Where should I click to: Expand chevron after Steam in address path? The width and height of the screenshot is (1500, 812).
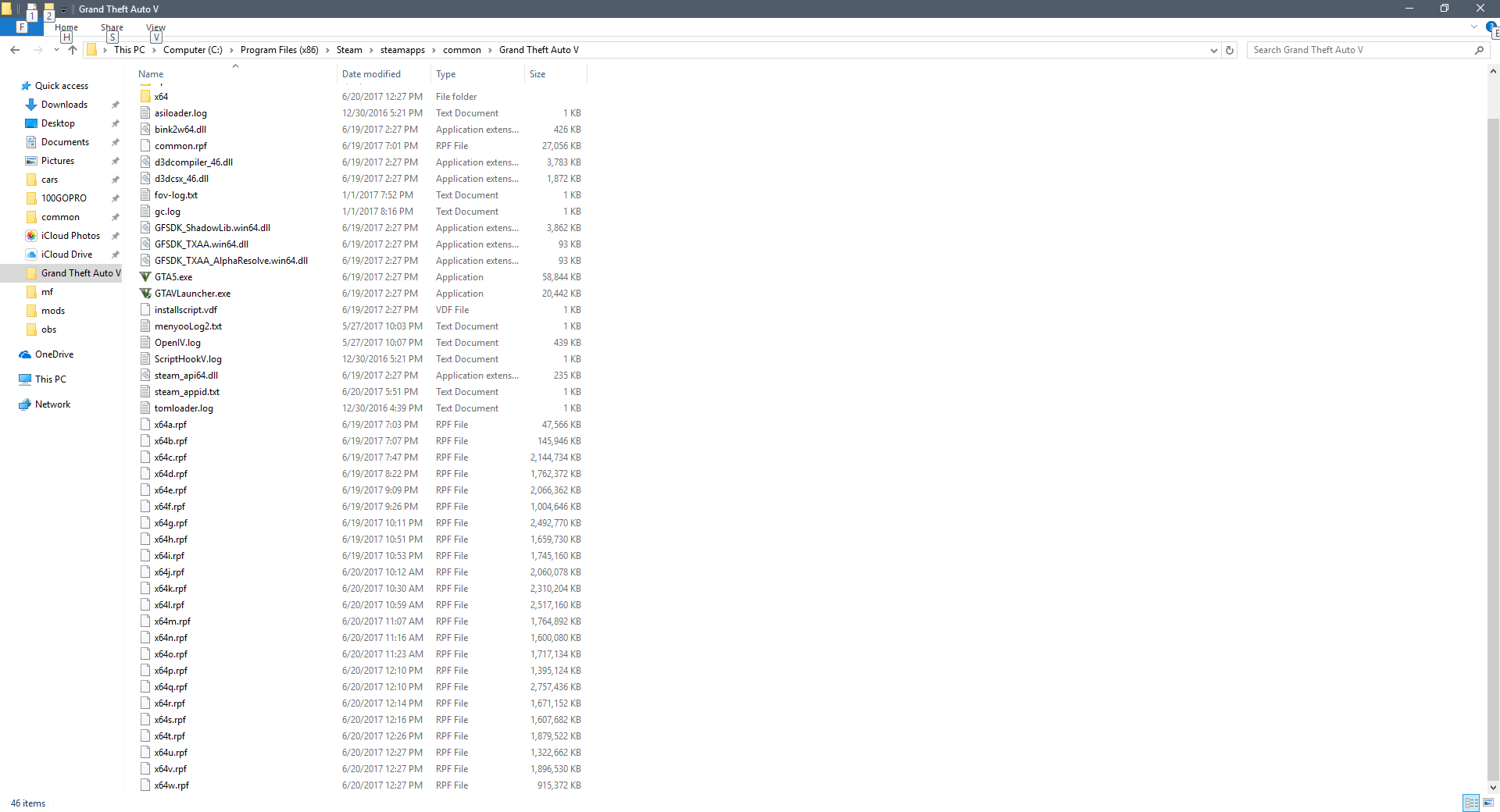(371, 50)
